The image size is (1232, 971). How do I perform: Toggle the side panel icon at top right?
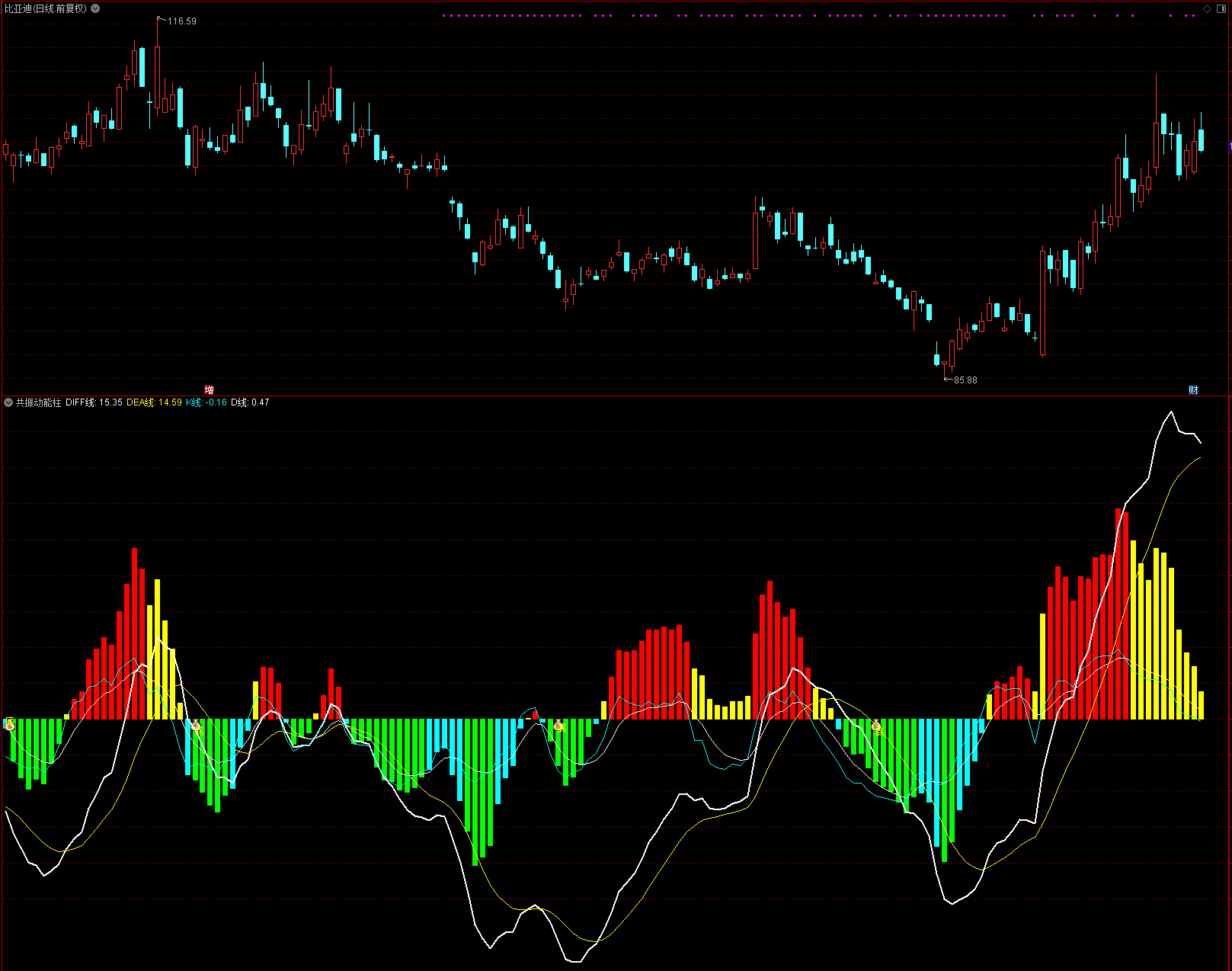[x=1221, y=8]
